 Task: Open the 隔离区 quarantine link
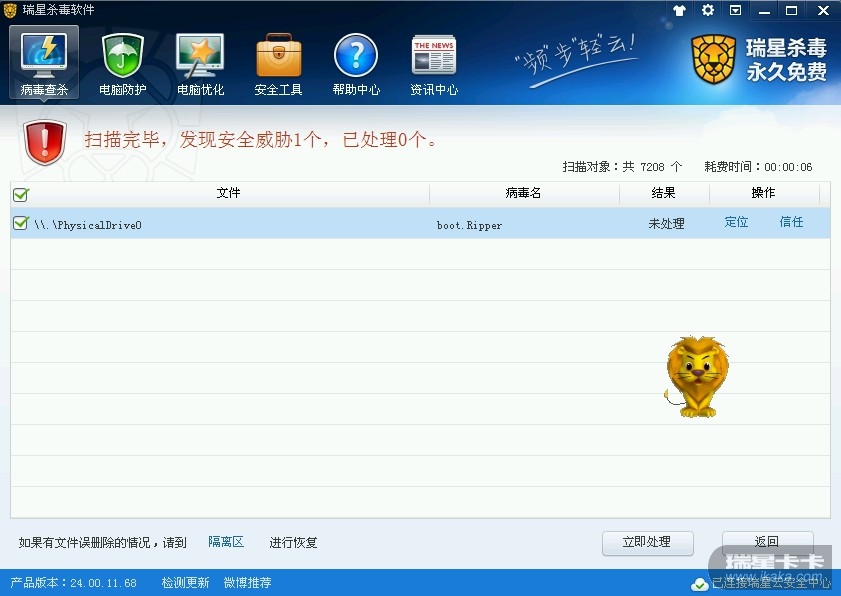pyautogui.click(x=226, y=542)
